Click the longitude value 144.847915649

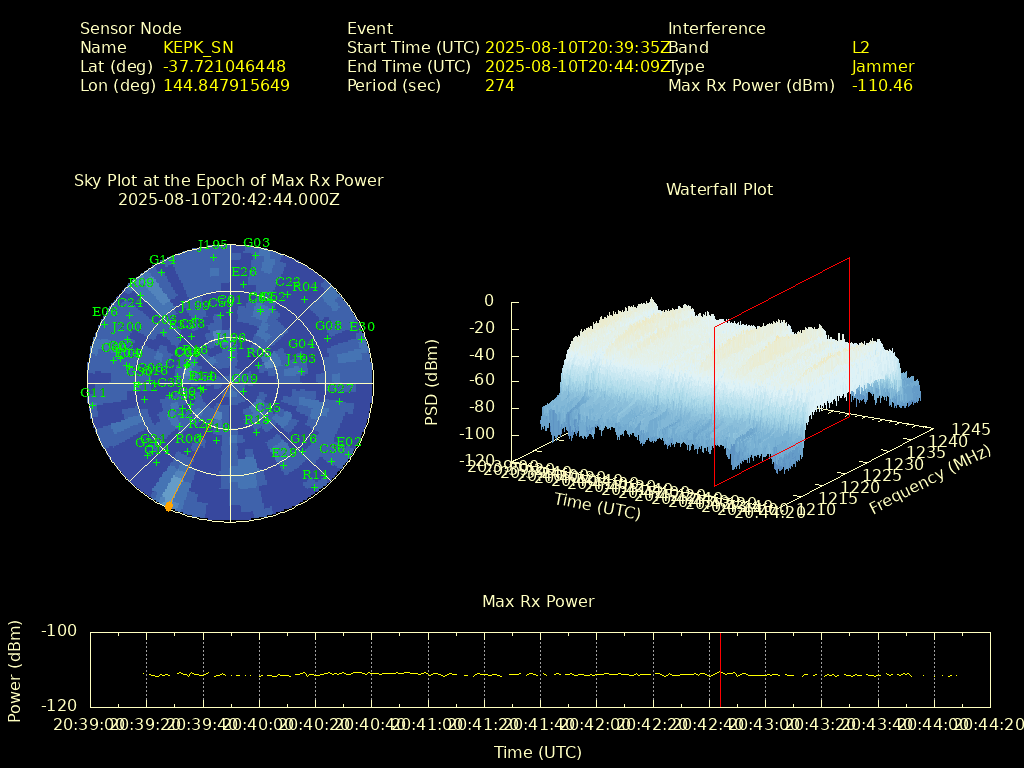(226, 86)
